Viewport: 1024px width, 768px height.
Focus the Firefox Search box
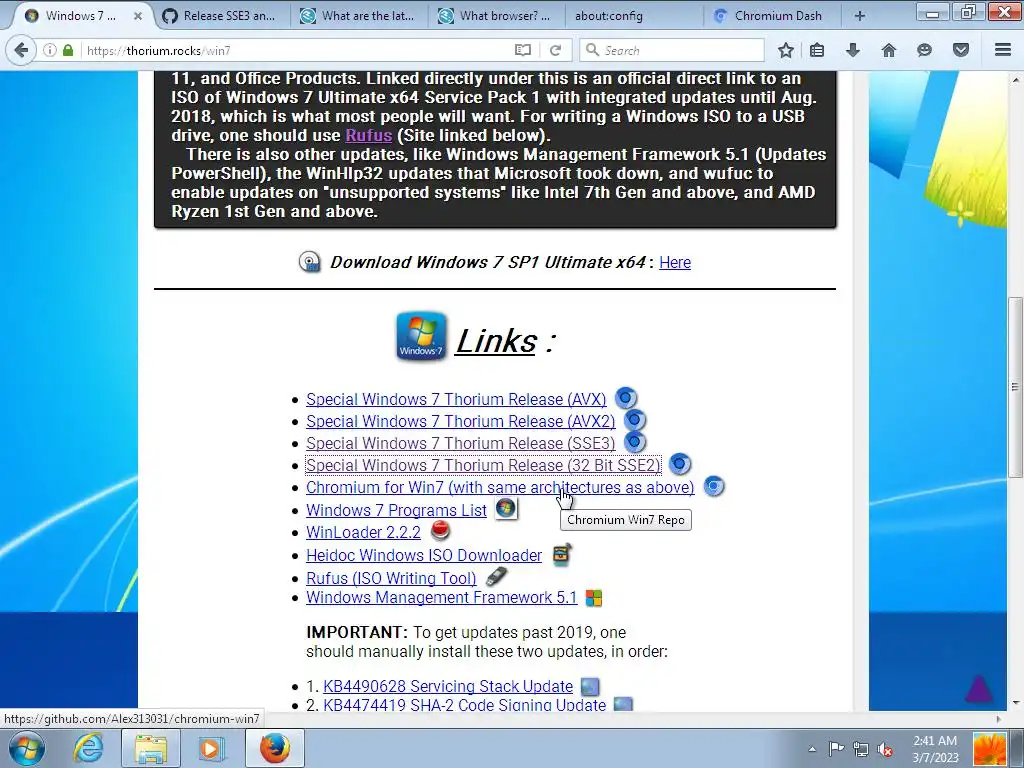[673, 50]
